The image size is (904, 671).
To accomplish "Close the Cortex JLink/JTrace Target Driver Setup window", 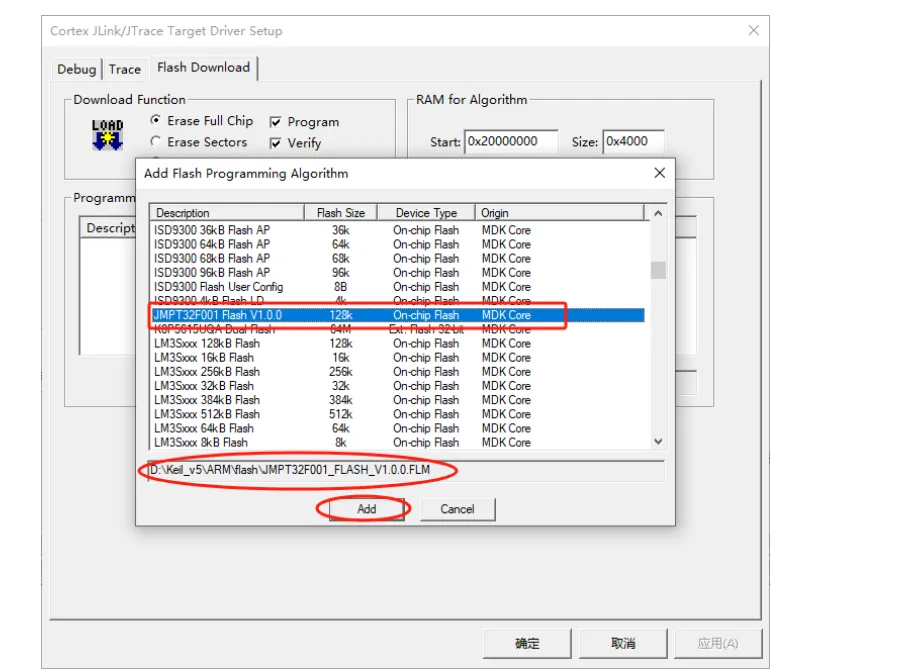I will 754,31.
